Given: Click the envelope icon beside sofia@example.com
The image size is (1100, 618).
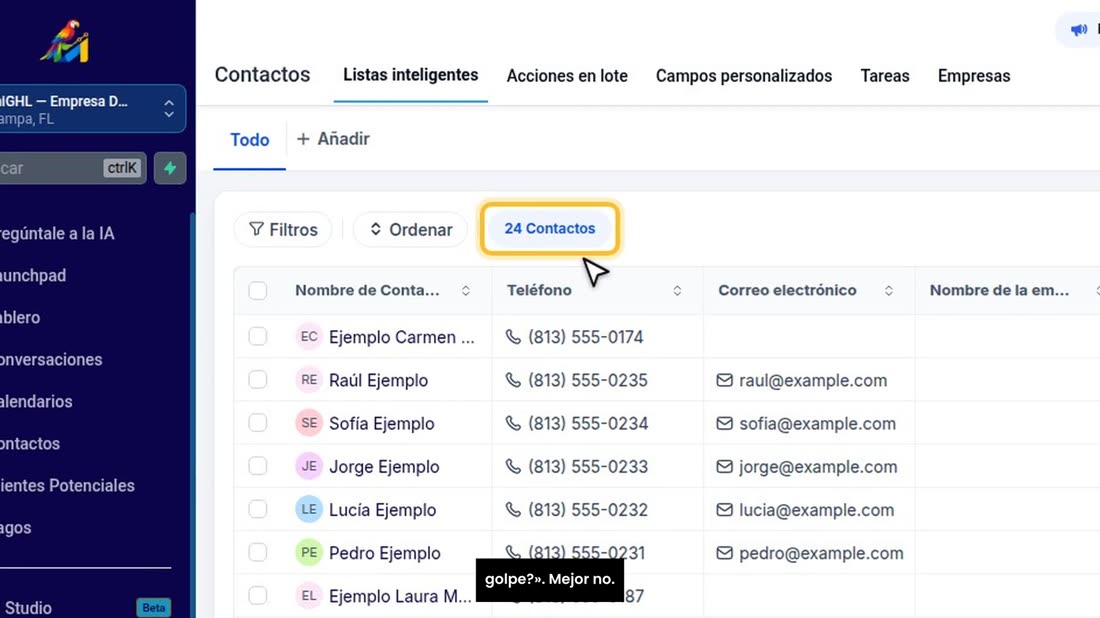Looking at the screenshot, I should click(x=725, y=424).
